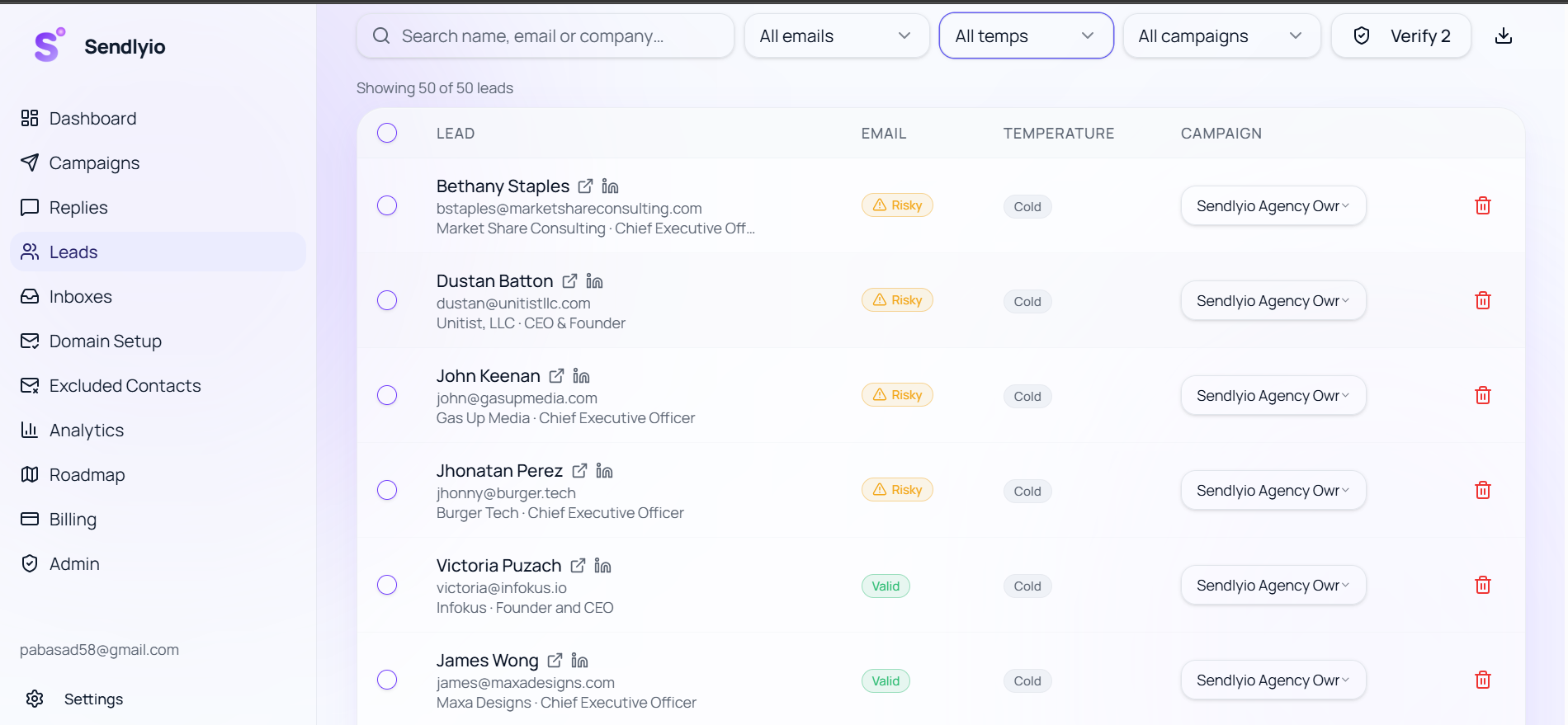Delete the John Keenan lead
Image resolution: width=1568 pixels, height=725 pixels.
1483,395
